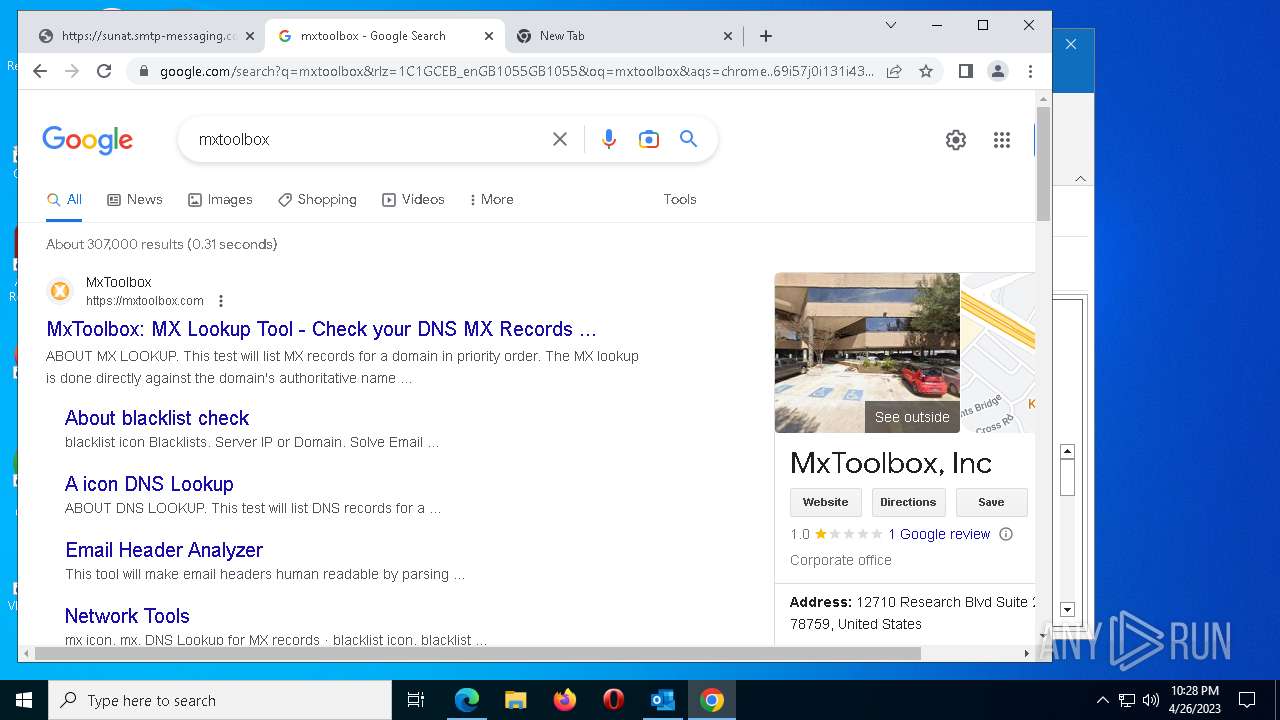This screenshot has width=1280, height=720.
Task: Open the clock showing 10:28 PM
Action: (x=1195, y=700)
